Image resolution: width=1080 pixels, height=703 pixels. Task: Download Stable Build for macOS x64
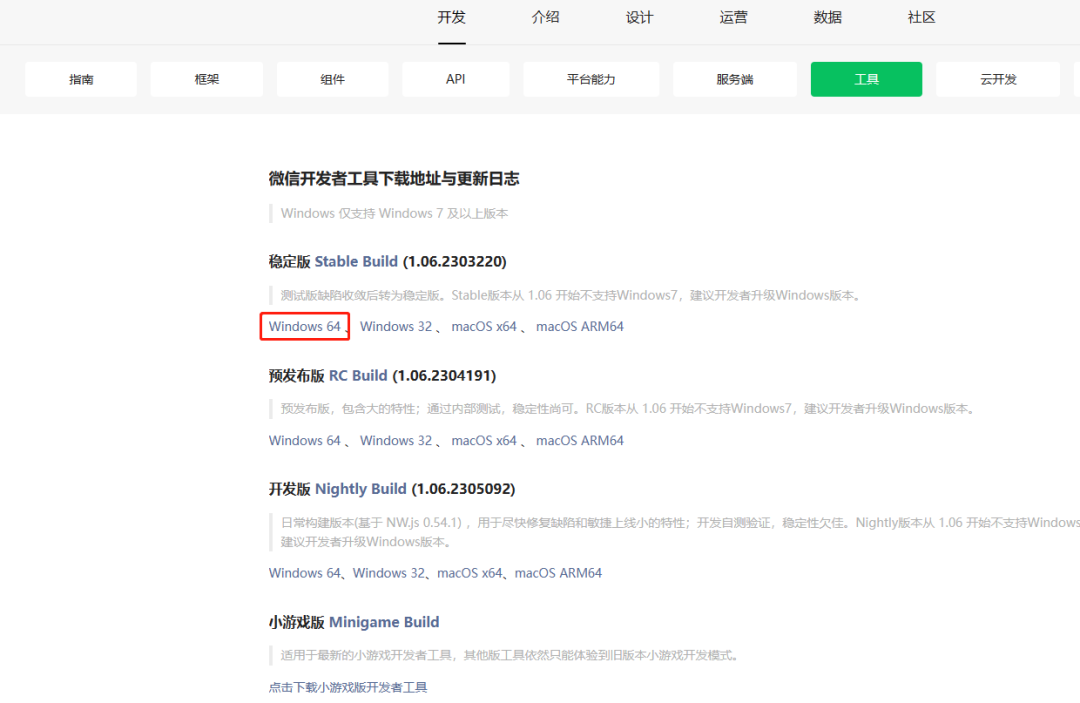point(484,326)
